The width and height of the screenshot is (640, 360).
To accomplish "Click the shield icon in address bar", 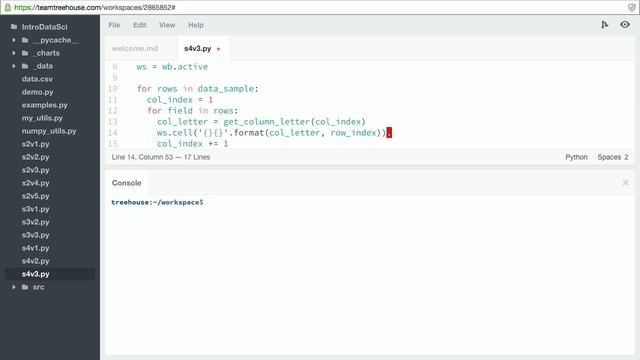I will coord(631,7).
